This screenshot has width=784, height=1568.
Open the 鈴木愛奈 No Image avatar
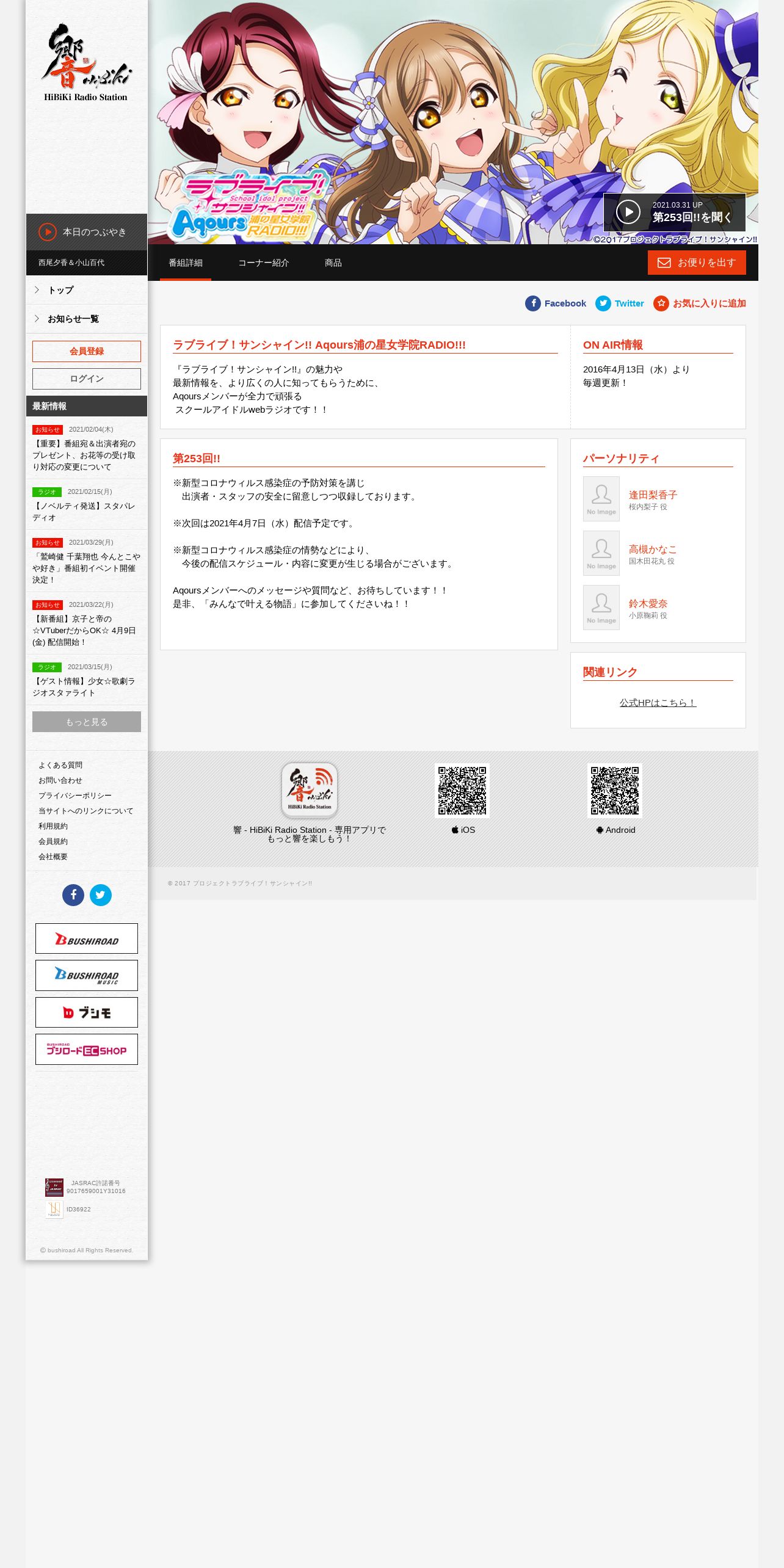tap(601, 608)
